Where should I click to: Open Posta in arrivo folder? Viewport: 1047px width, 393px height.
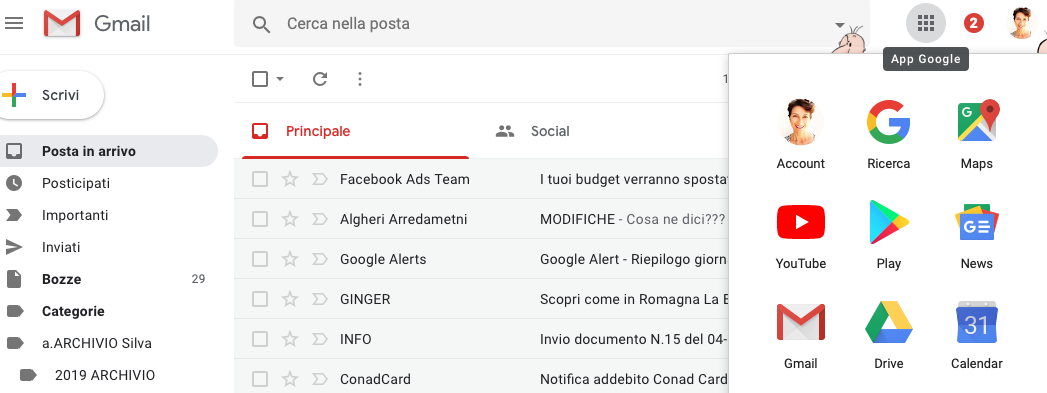tap(109, 151)
